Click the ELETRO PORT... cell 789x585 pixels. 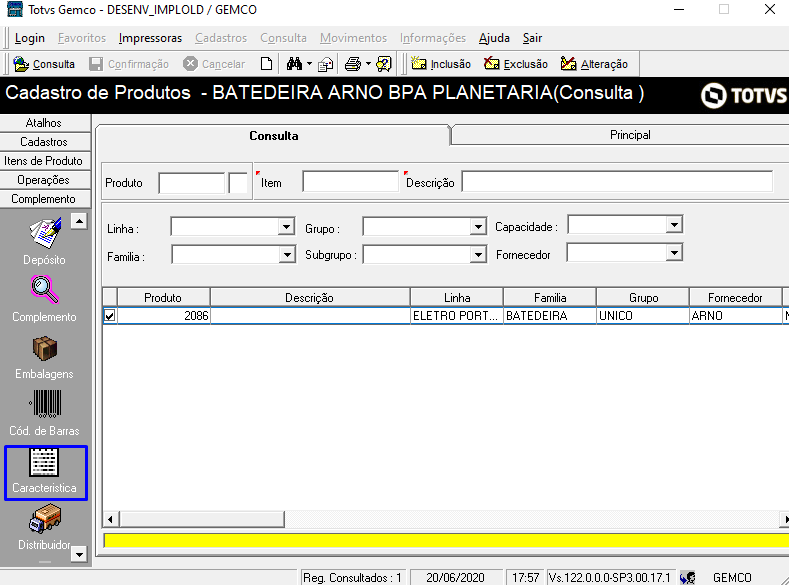(x=456, y=316)
